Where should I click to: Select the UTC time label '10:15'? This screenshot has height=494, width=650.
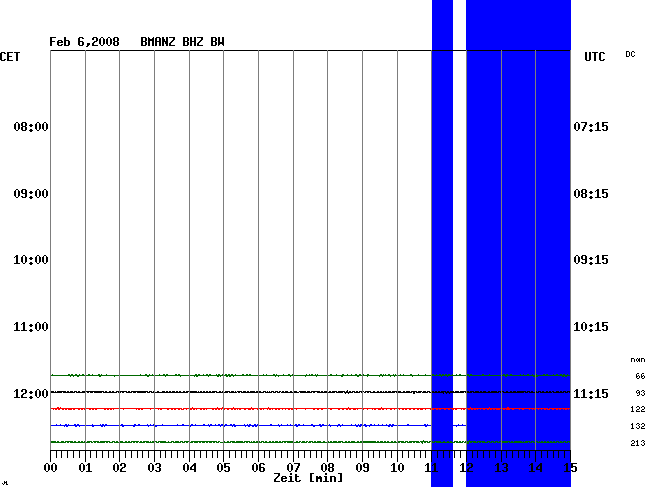point(591,327)
